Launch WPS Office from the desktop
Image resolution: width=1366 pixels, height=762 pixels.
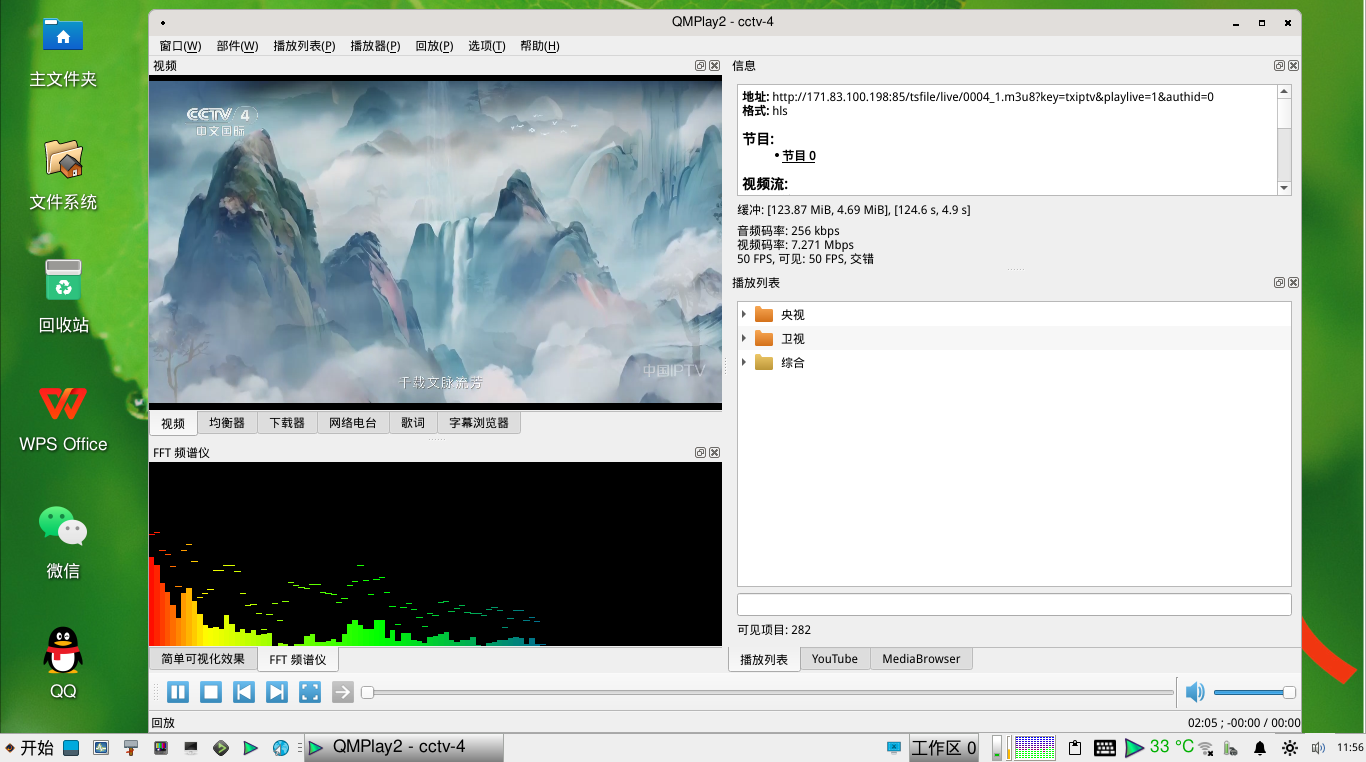point(62,408)
